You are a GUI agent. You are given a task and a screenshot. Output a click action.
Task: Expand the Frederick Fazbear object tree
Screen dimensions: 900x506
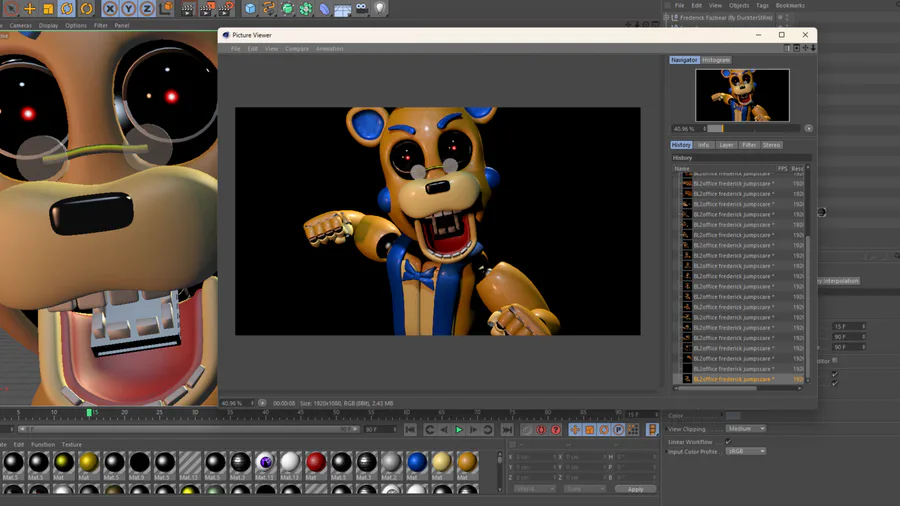tap(666, 18)
